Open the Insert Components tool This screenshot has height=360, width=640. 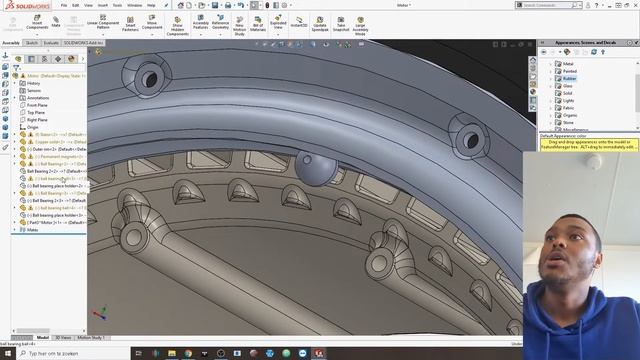pos(37,22)
